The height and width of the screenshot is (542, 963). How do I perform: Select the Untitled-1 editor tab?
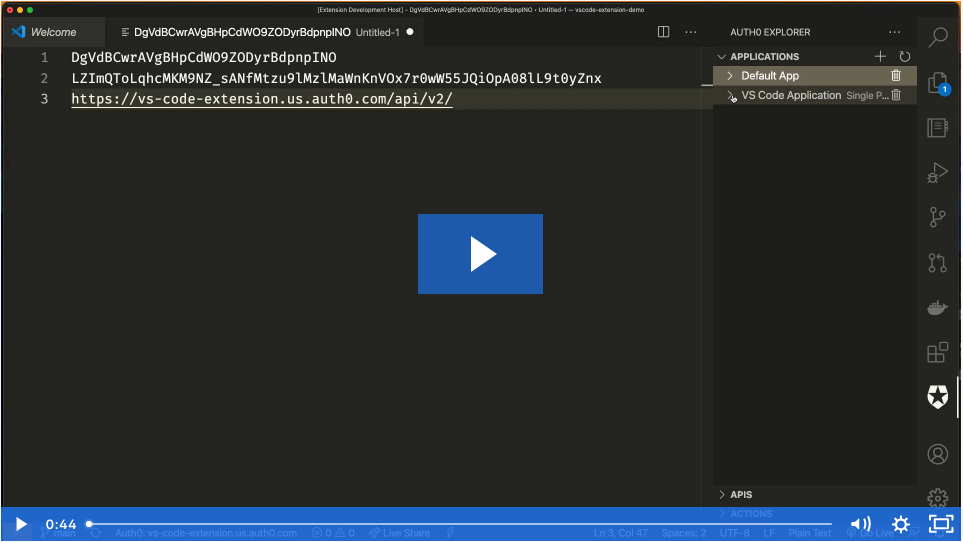tap(264, 32)
